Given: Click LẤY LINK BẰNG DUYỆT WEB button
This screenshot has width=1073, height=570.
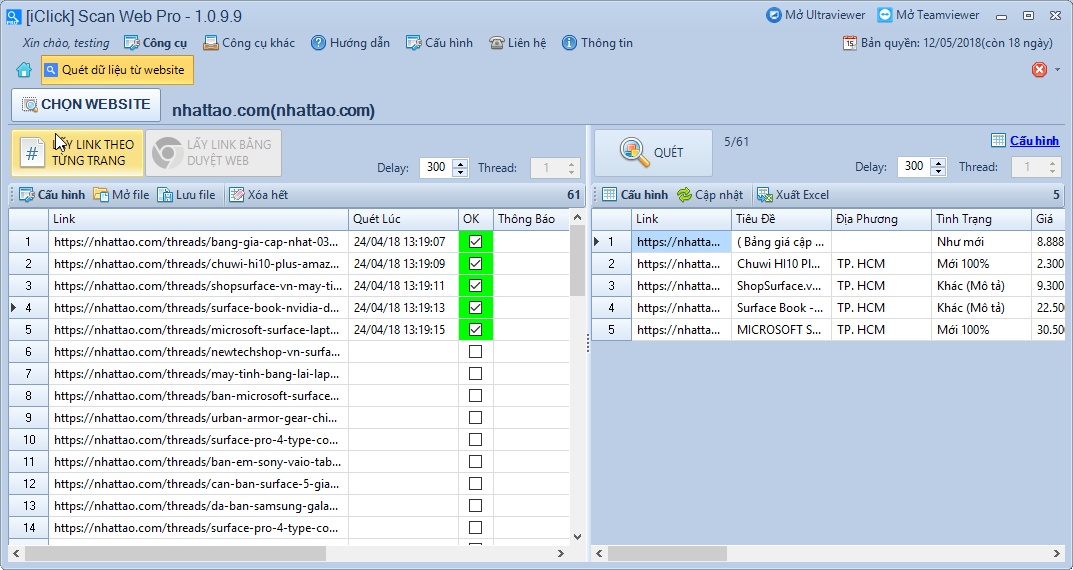Looking at the screenshot, I should point(214,153).
